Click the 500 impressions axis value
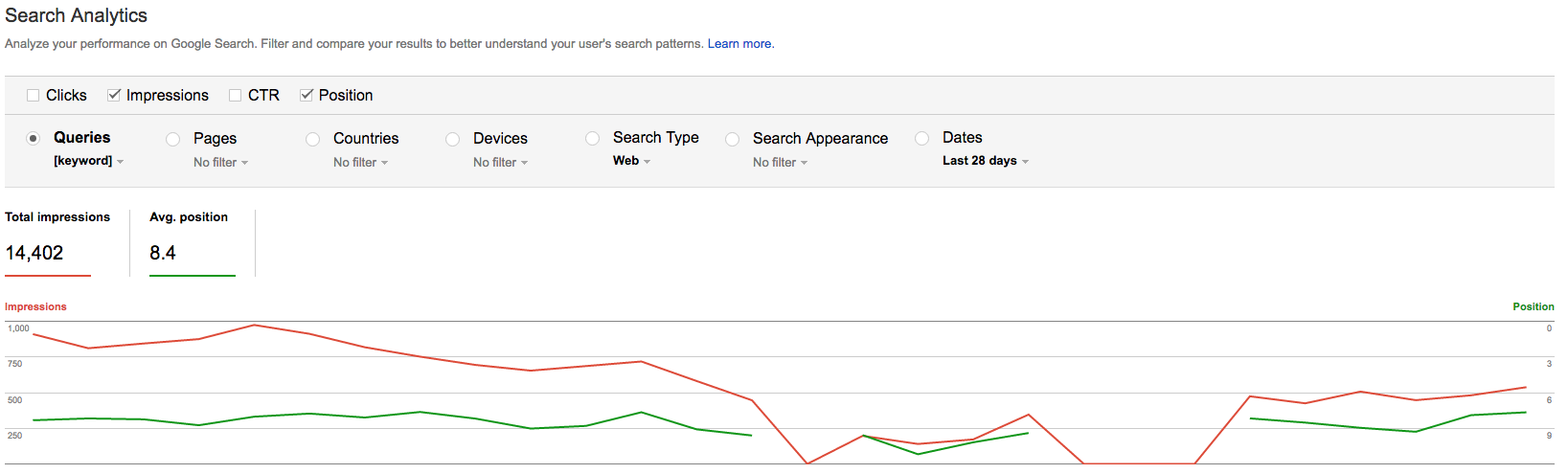The width and height of the screenshot is (1568, 474). [14, 400]
